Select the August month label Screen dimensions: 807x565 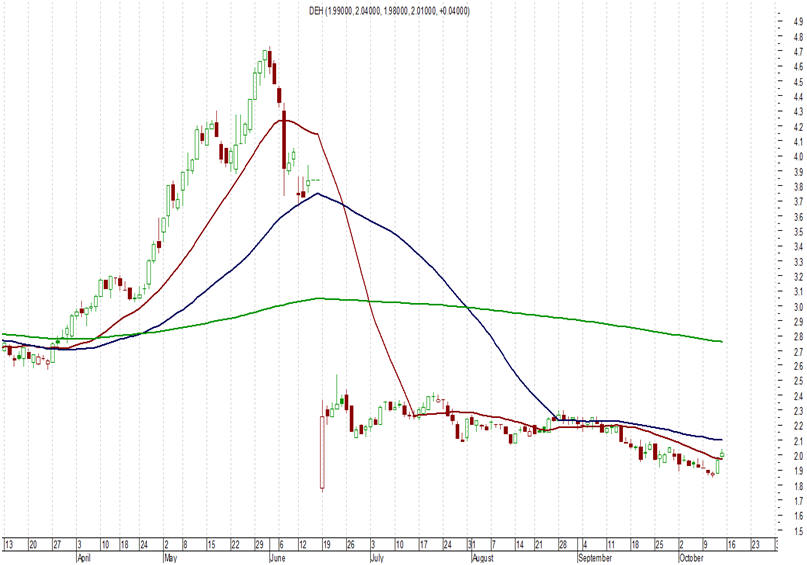(x=483, y=558)
